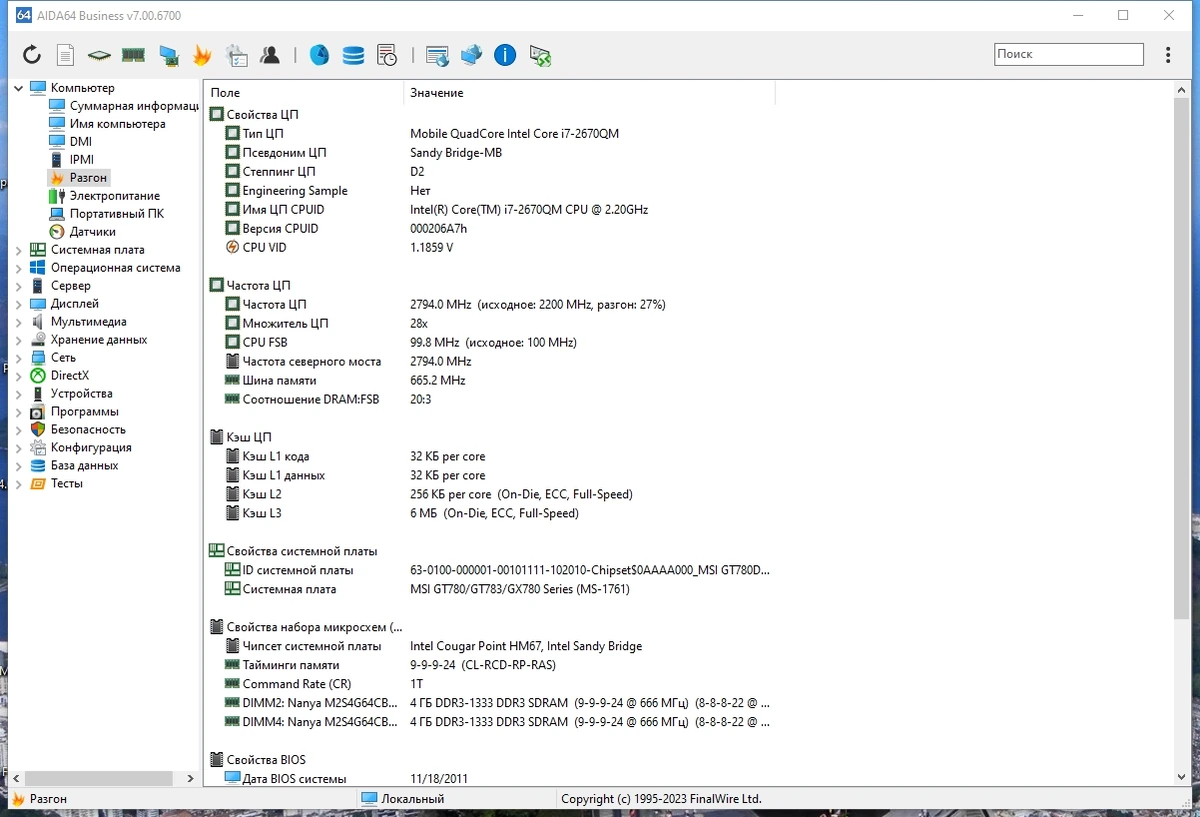This screenshot has height=817, width=1200.
Task: Select the Конфигурация tree item
Action: [x=81, y=448]
